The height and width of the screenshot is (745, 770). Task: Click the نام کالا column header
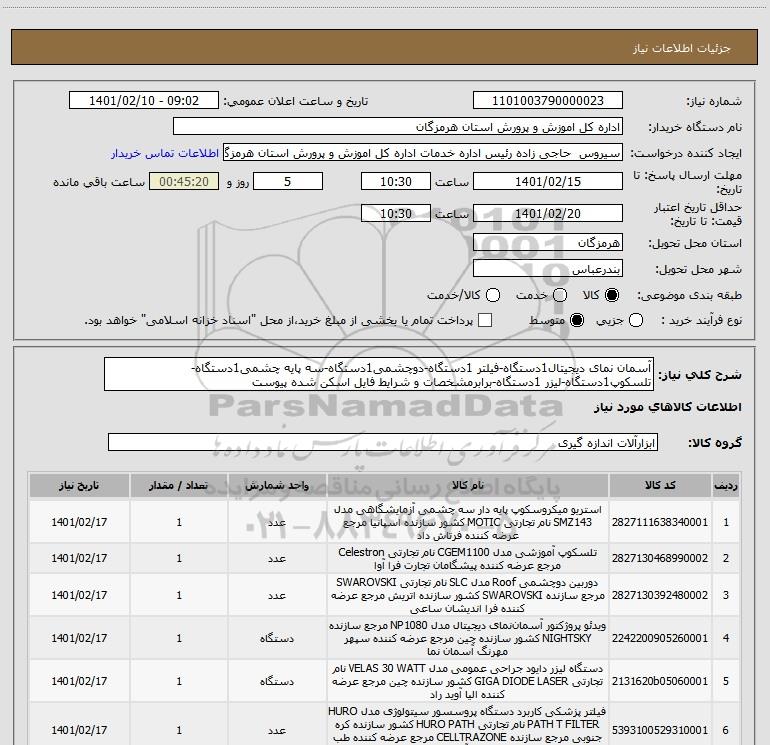[468, 486]
